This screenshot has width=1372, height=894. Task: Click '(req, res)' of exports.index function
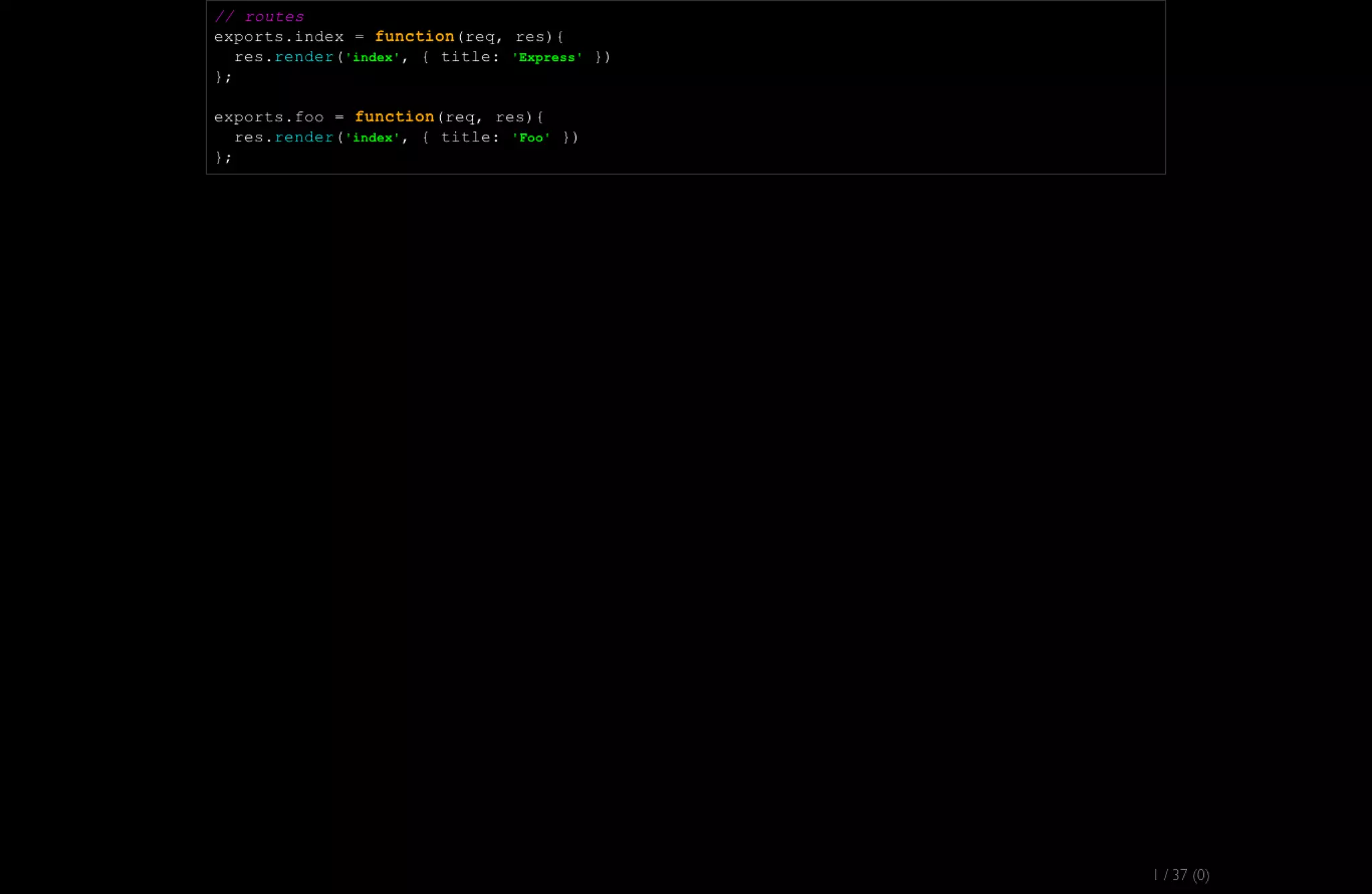pyautogui.click(x=505, y=37)
